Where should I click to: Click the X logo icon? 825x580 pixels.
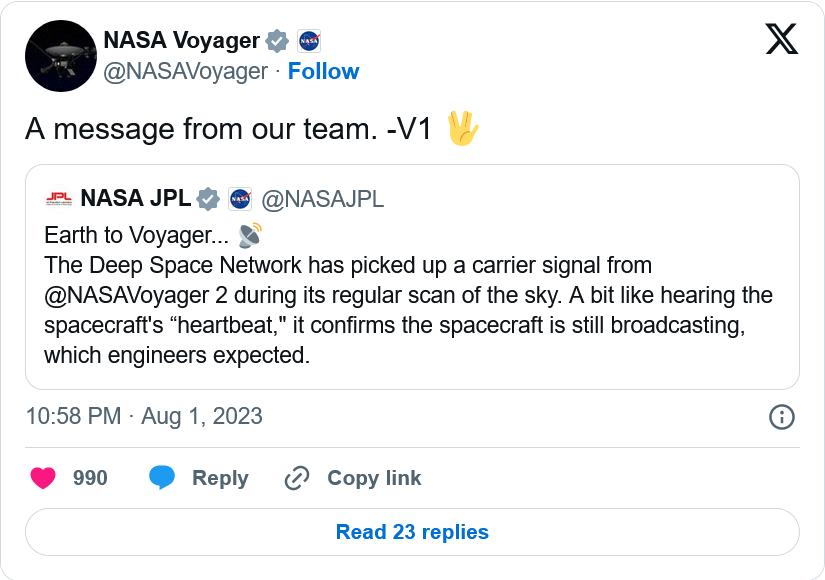pos(781,39)
